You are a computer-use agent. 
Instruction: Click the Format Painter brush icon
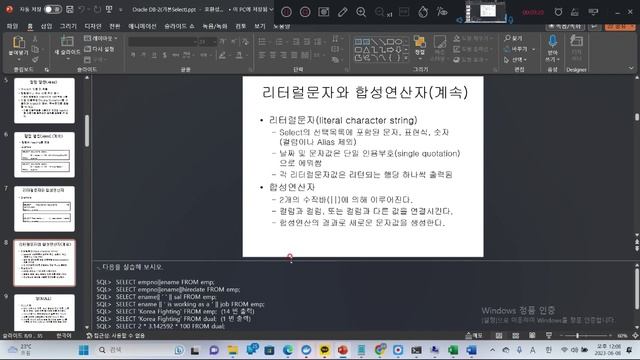tap(35, 60)
